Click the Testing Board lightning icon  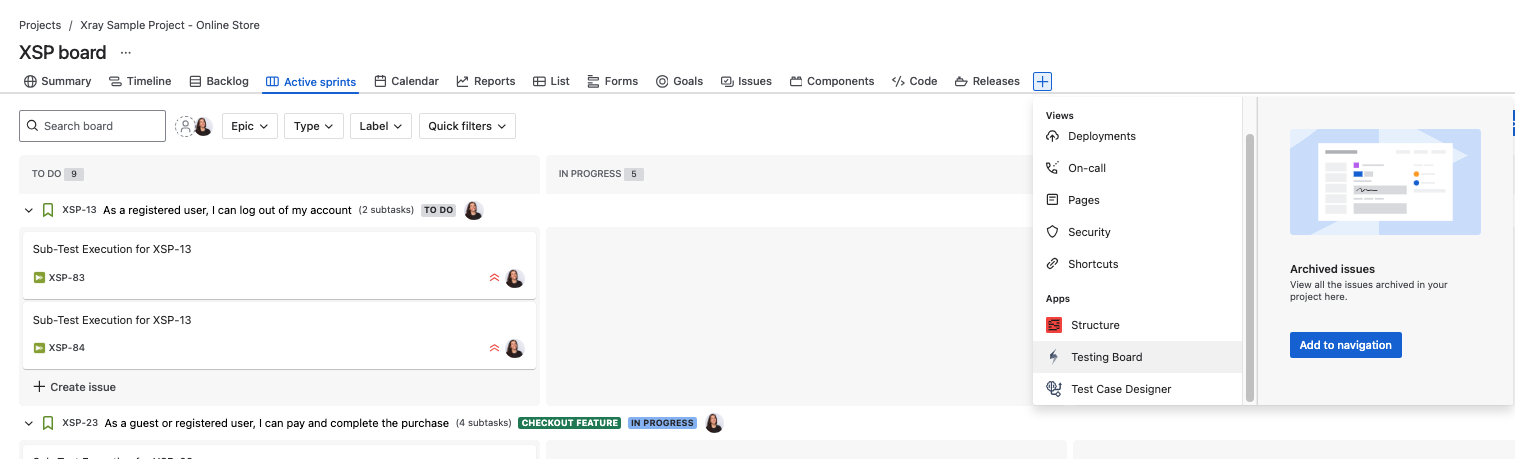click(1053, 357)
